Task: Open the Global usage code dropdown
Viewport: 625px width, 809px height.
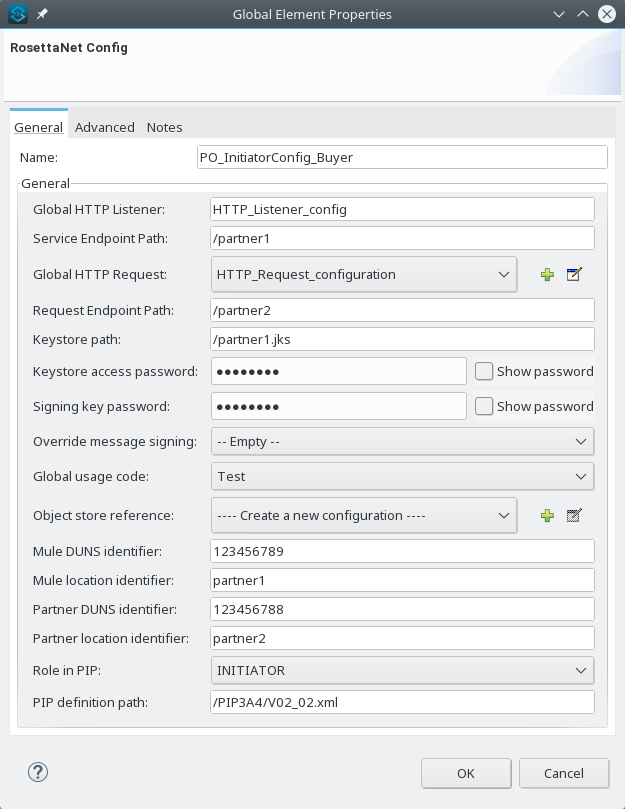Action: coord(402,477)
